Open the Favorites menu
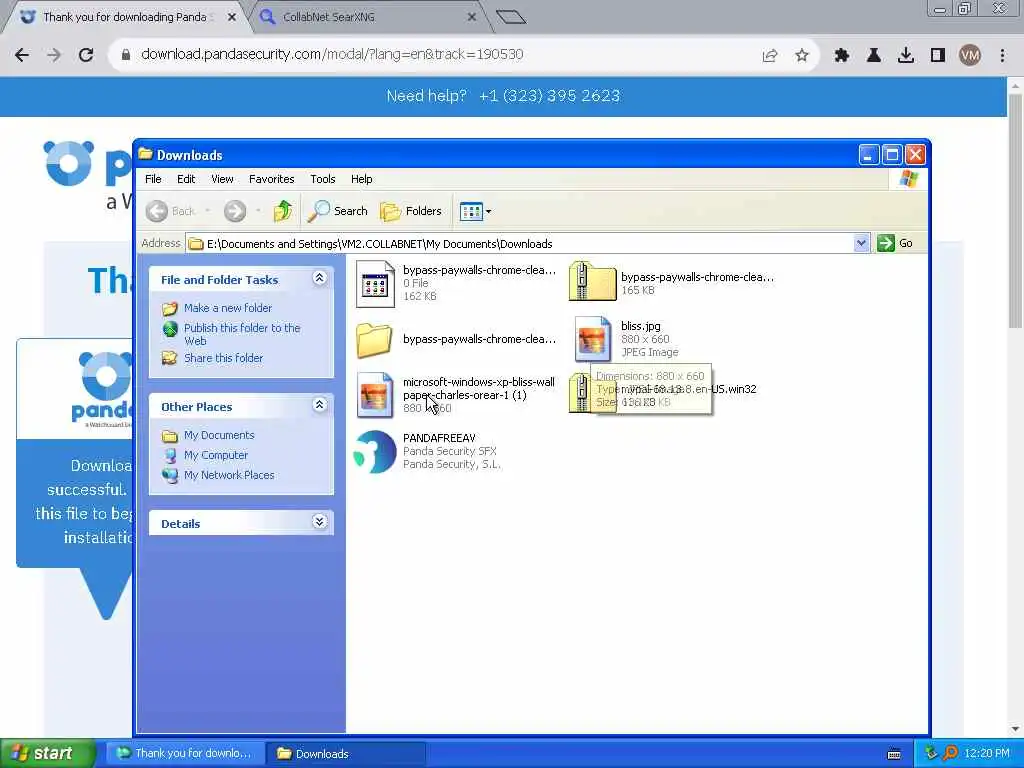The image size is (1024, 768). (272, 179)
